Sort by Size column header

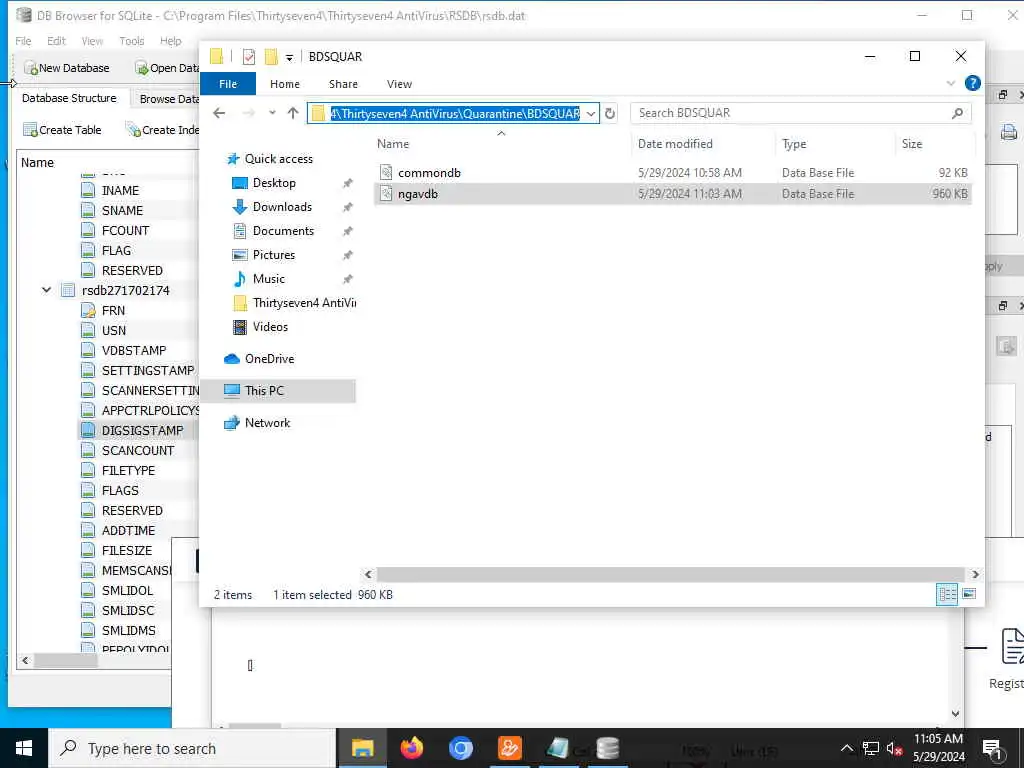(x=912, y=144)
